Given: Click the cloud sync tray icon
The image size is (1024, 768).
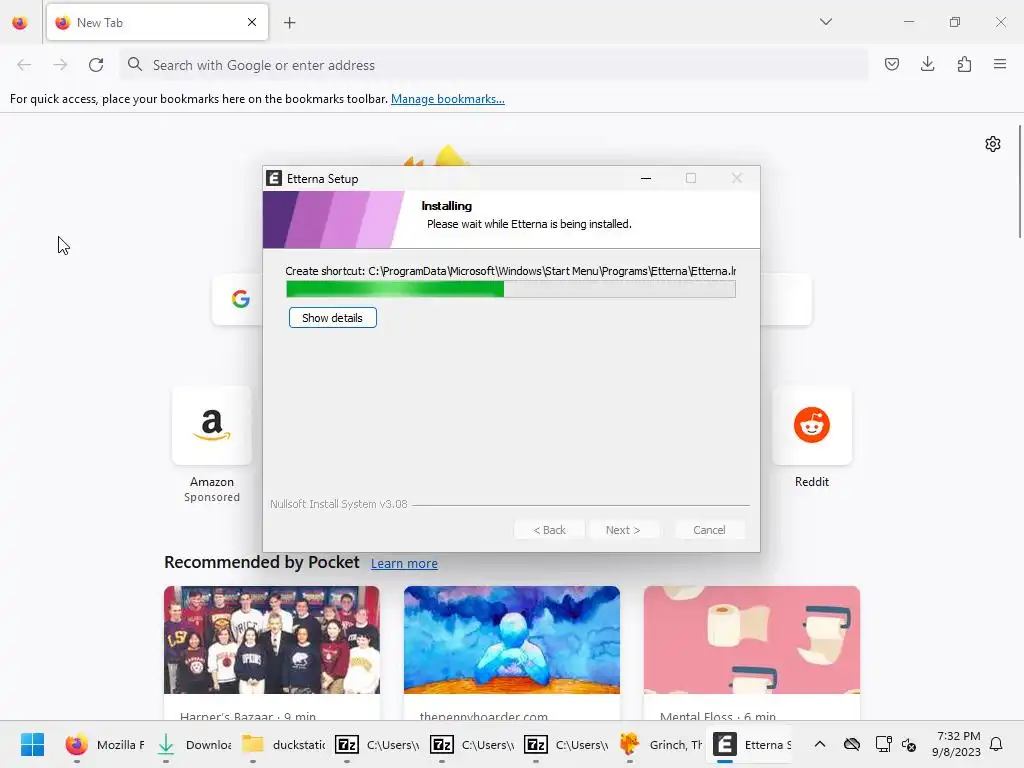Looking at the screenshot, I should click(x=852, y=744).
